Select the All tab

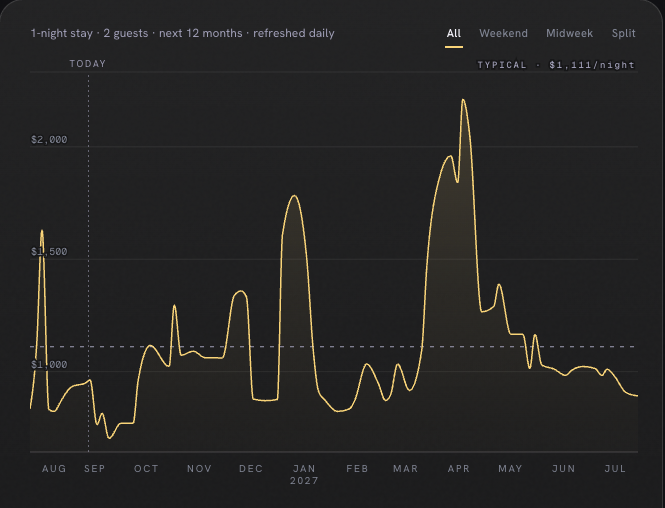[453, 33]
